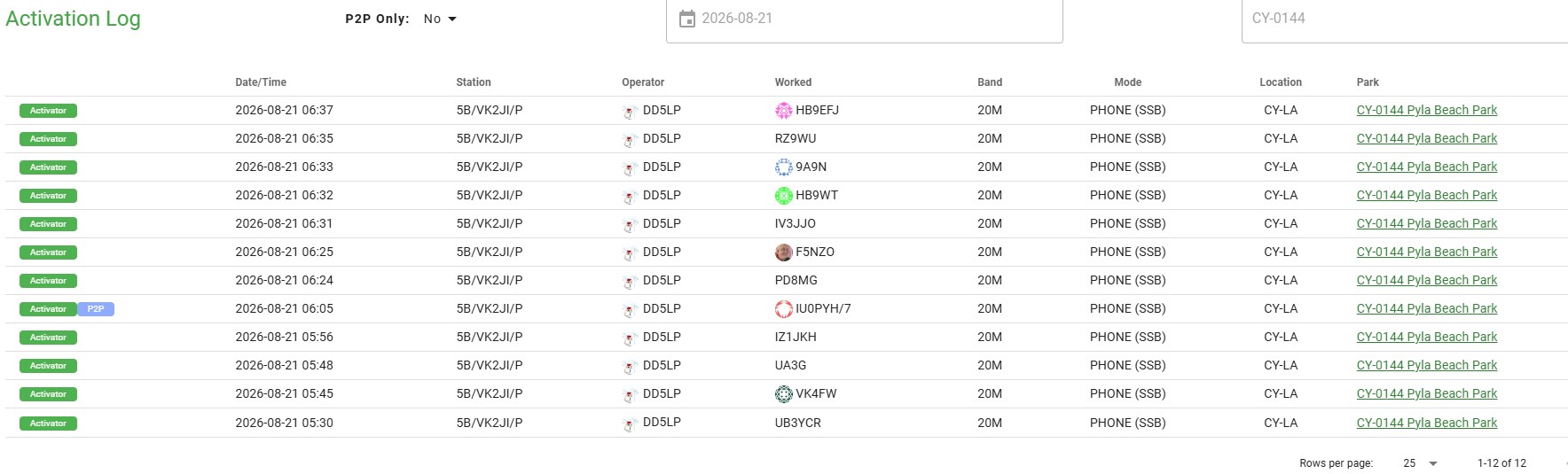Open the P2P Only dropdown
The image size is (1568, 474).
tap(440, 19)
